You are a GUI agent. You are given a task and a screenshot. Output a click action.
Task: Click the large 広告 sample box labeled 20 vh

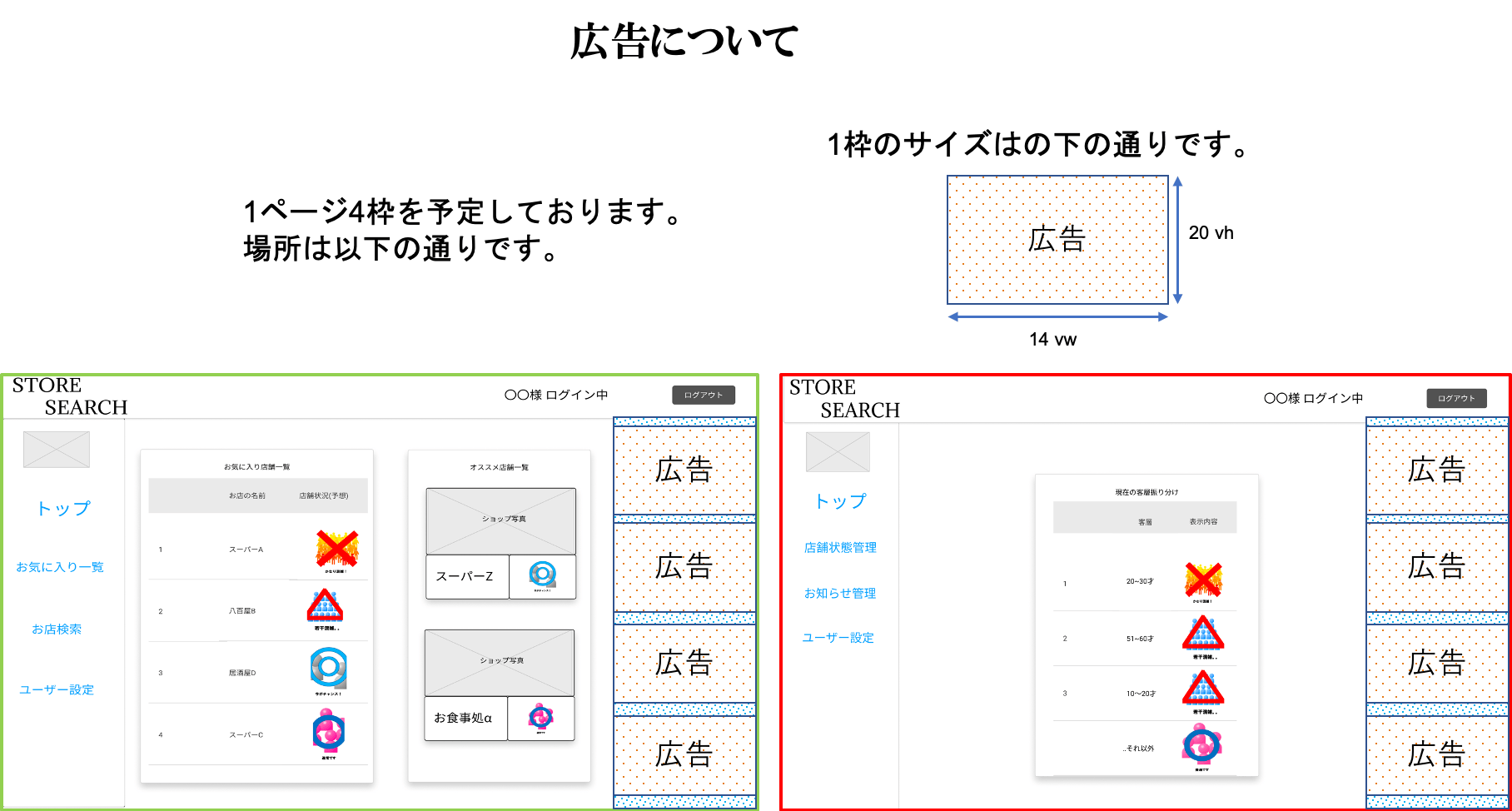tap(1057, 240)
